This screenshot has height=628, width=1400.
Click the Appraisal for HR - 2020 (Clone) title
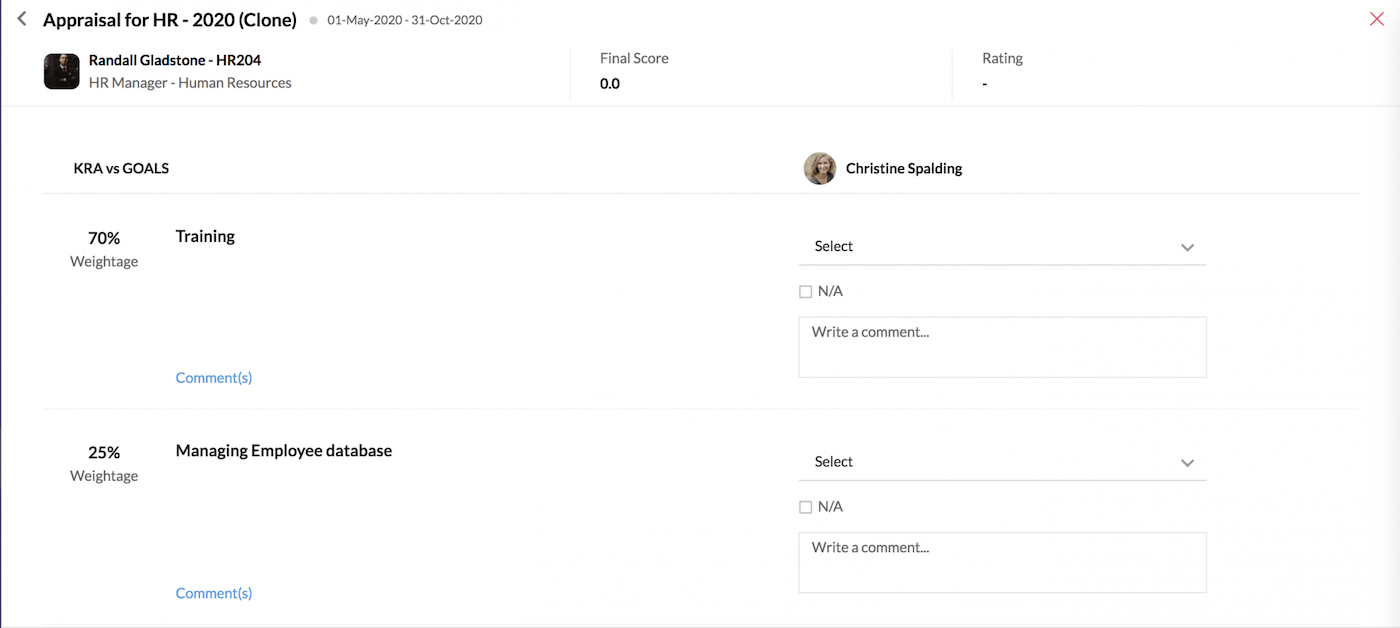point(170,20)
